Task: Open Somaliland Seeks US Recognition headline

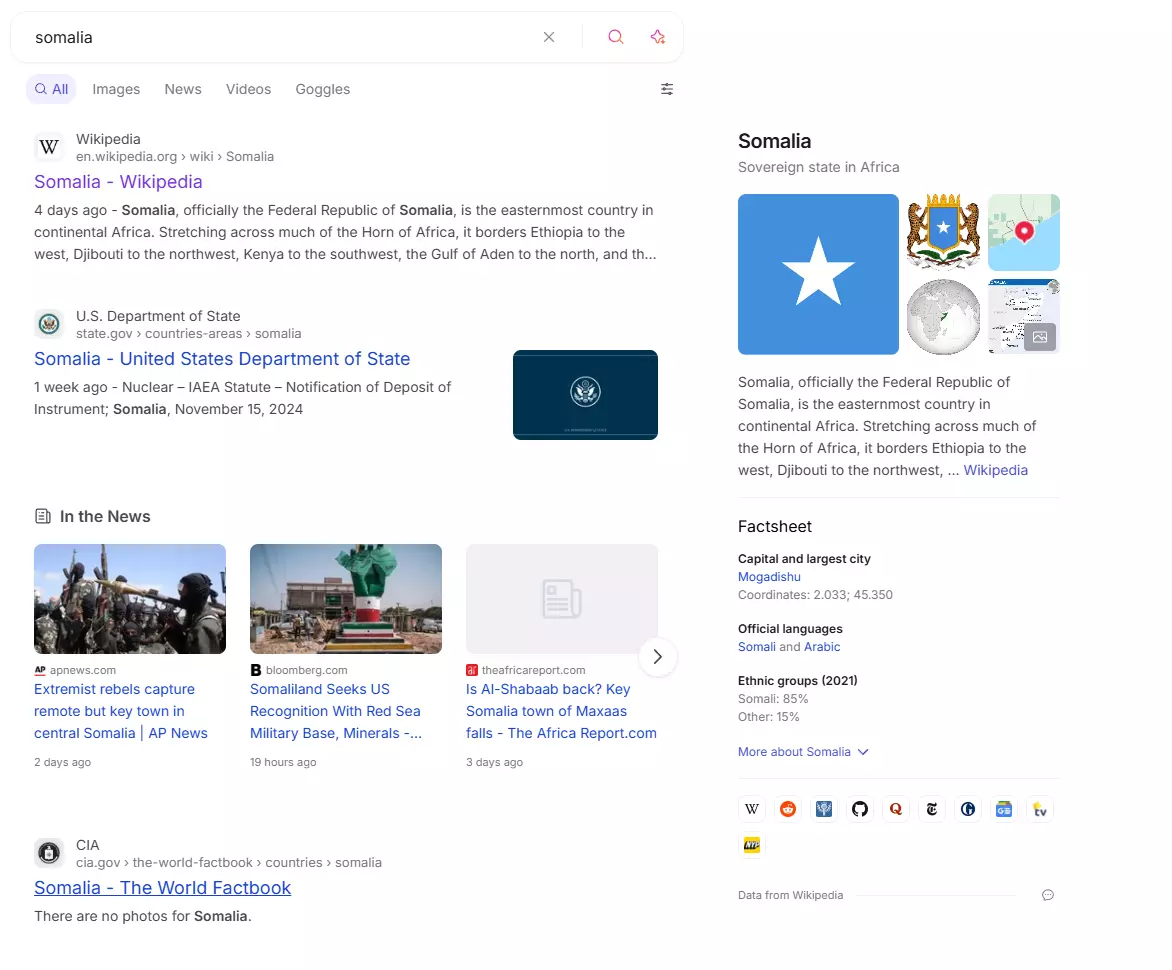Action: tap(336, 711)
